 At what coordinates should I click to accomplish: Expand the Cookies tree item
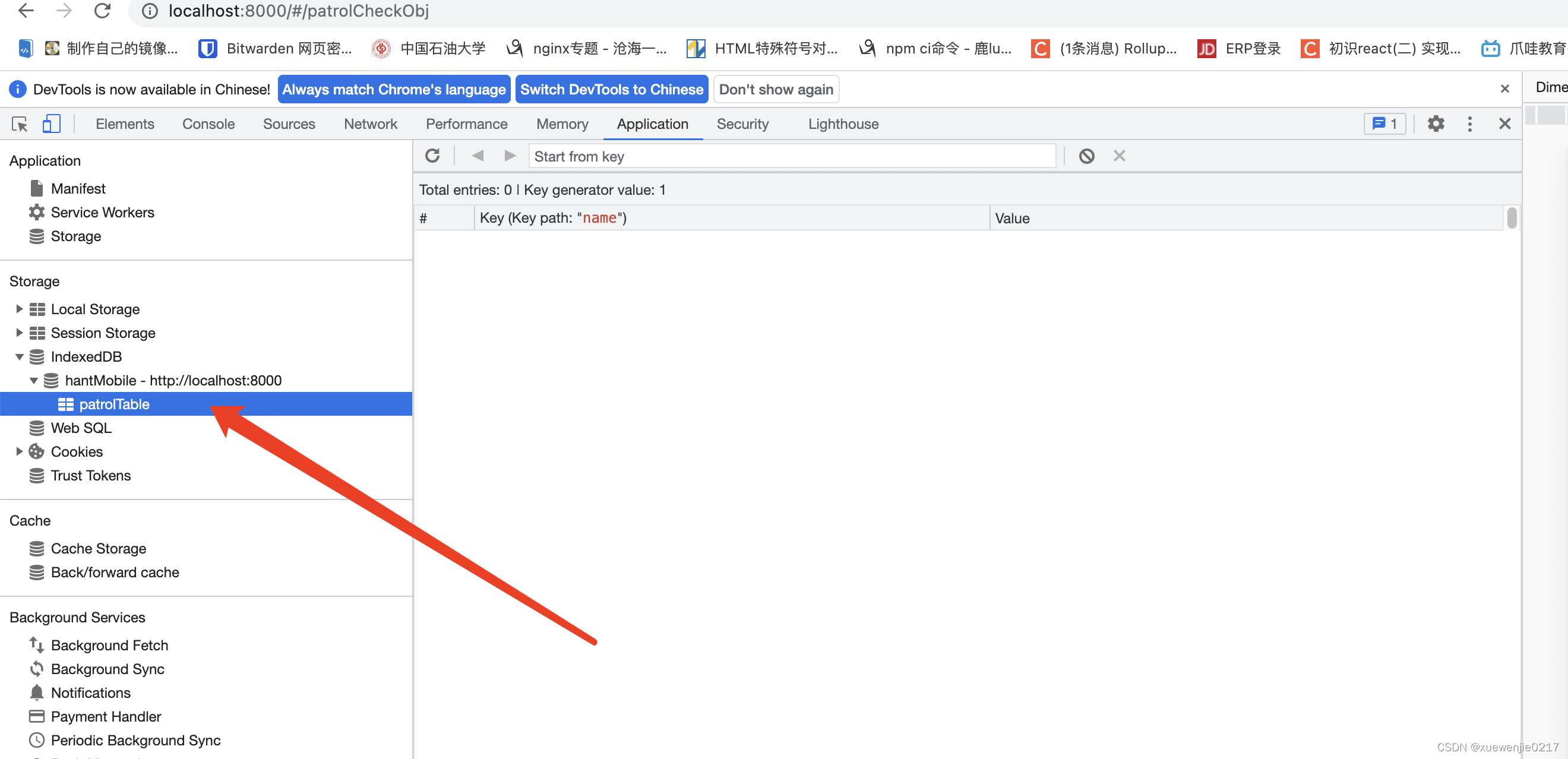19,451
